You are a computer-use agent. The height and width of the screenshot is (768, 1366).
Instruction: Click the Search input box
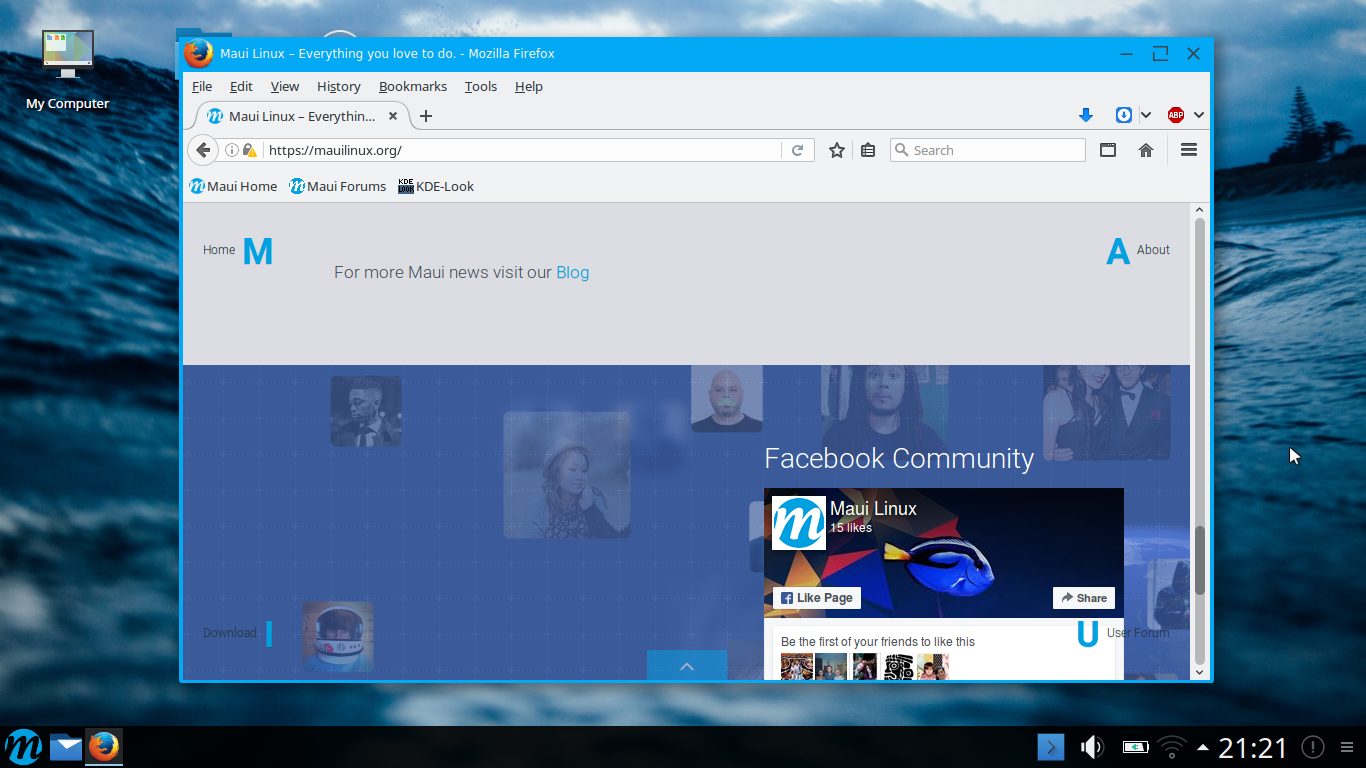click(x=987, y=150)
